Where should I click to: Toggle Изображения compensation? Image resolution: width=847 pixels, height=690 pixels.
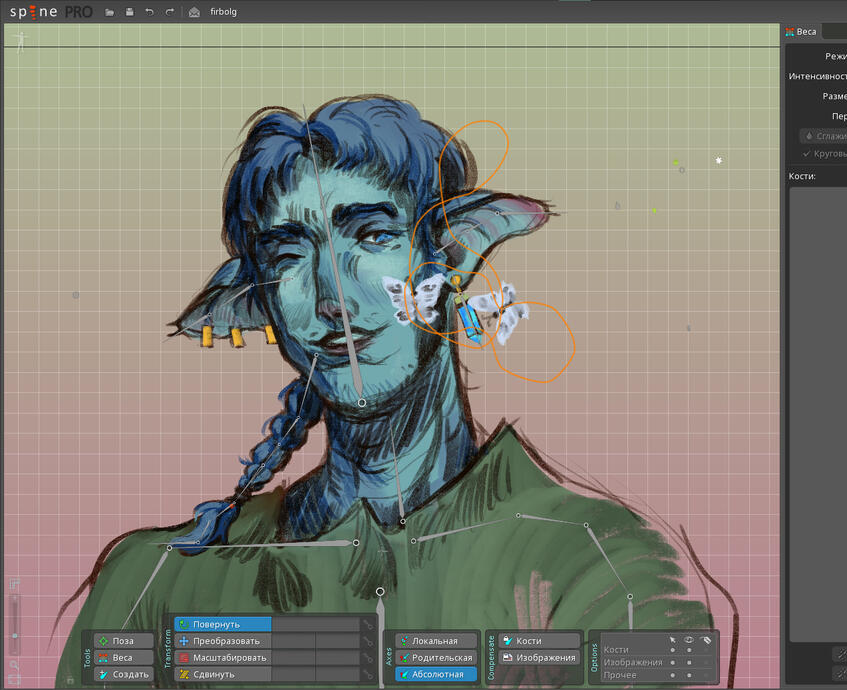click(539, 658)
